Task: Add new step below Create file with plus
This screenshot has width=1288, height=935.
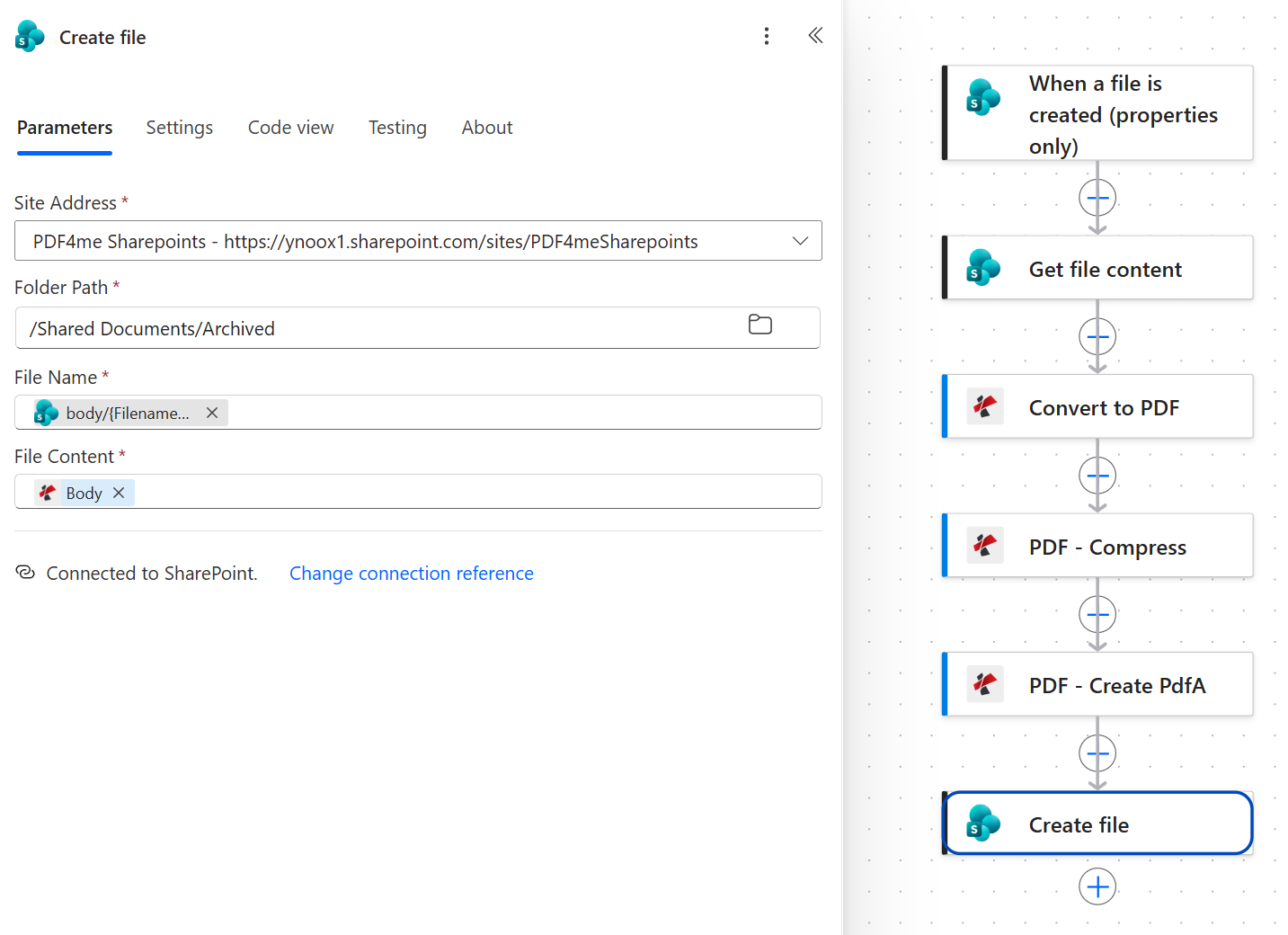Action: point(1097,886)
